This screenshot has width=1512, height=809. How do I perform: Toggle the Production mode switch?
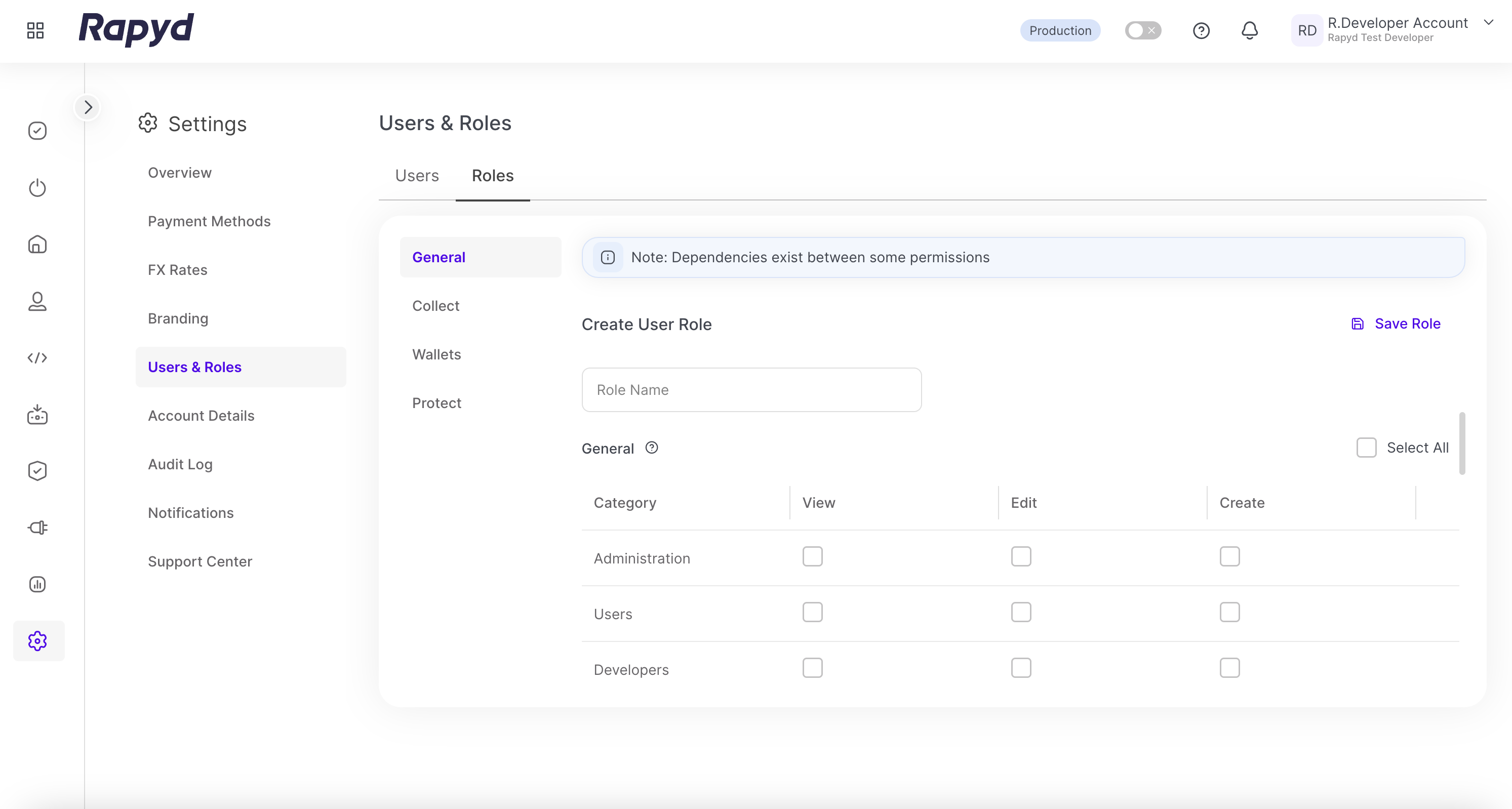click(x=1142, y=30)
